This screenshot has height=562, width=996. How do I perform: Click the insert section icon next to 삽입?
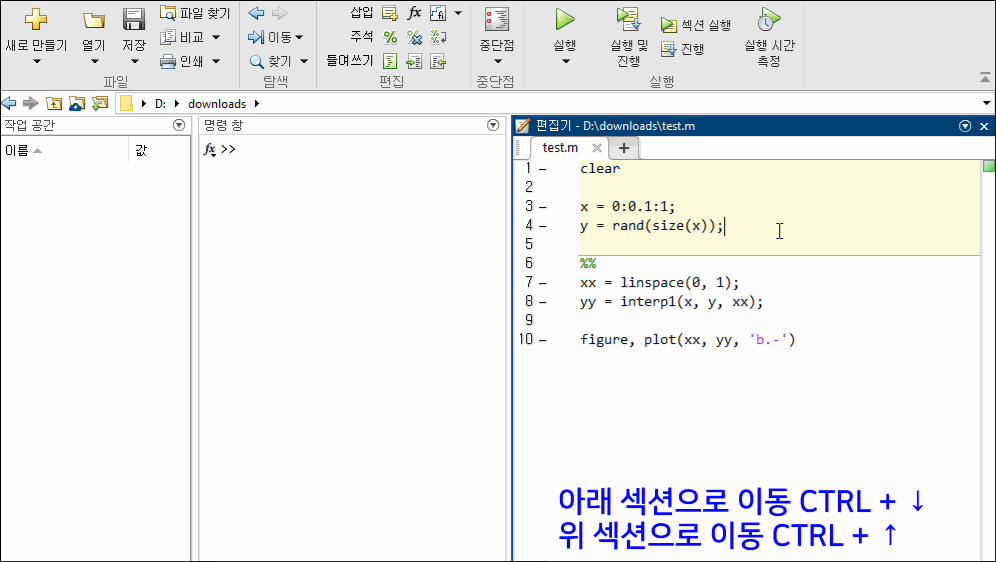click(x=390, y=13)
